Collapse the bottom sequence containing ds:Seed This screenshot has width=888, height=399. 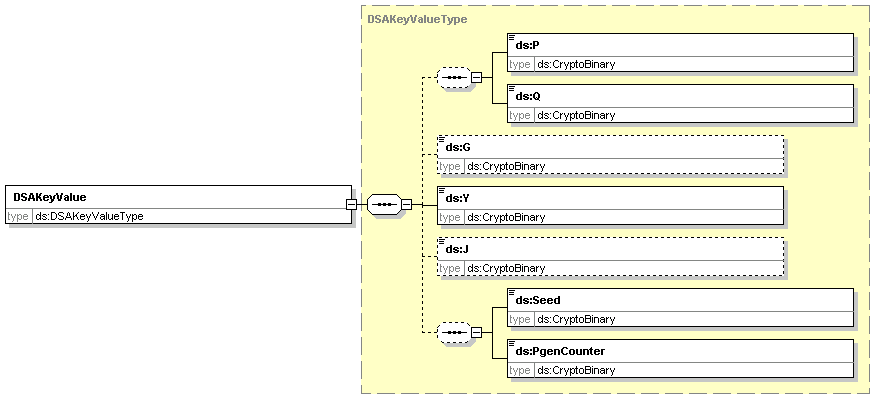(477, 333)
